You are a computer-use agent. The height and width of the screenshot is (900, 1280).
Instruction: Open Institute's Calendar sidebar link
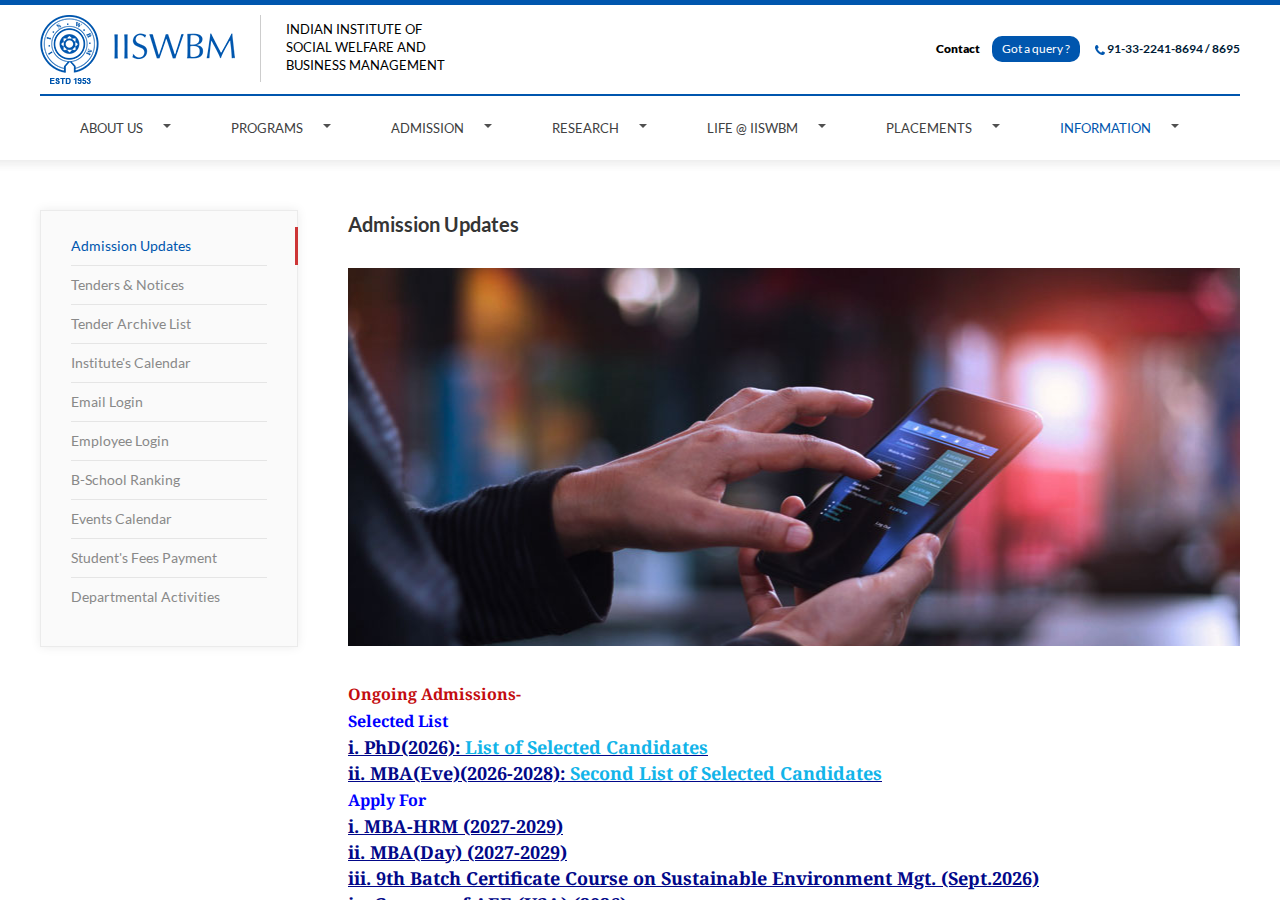tap(130, 363)
